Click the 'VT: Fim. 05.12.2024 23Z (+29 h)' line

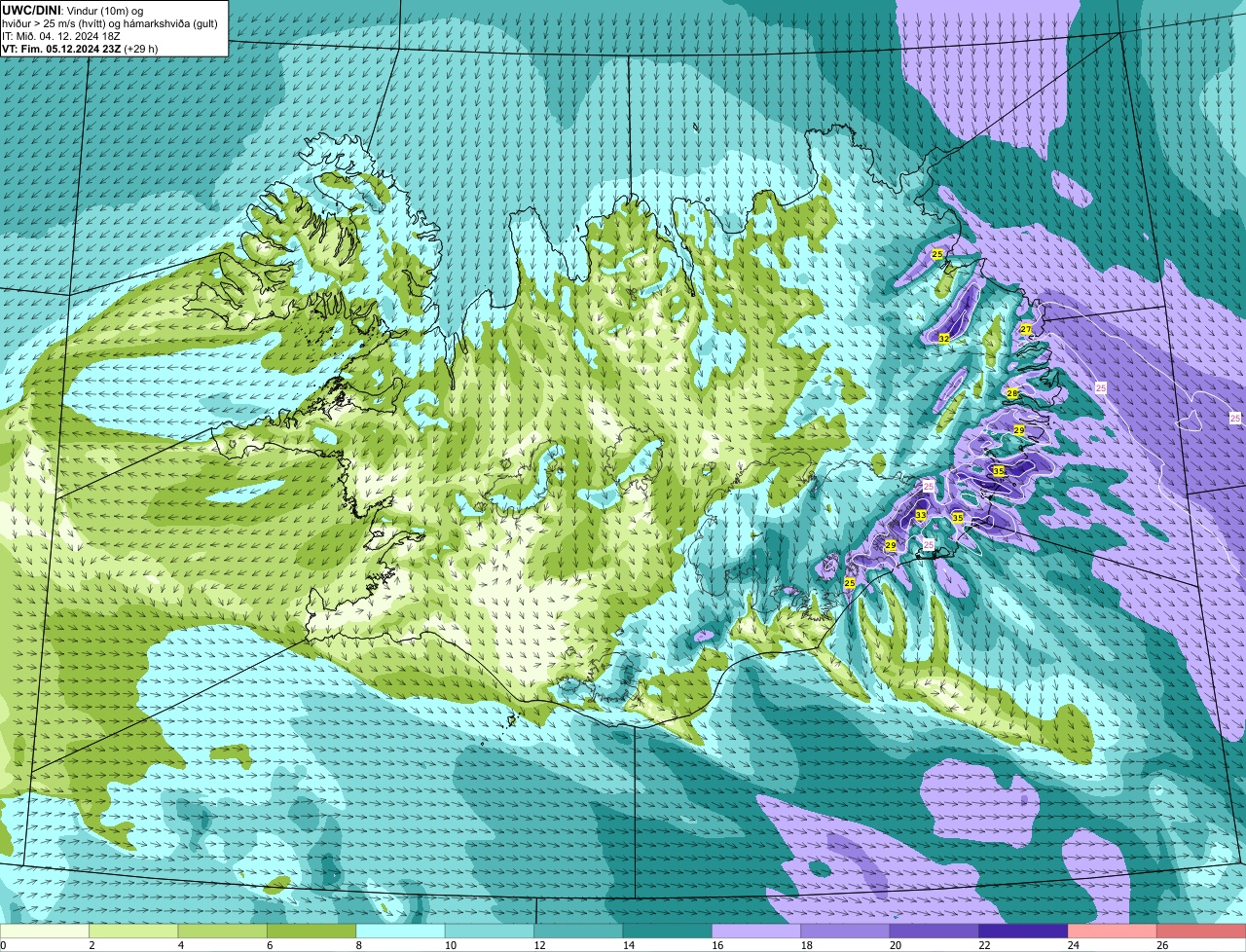(80, 48)
